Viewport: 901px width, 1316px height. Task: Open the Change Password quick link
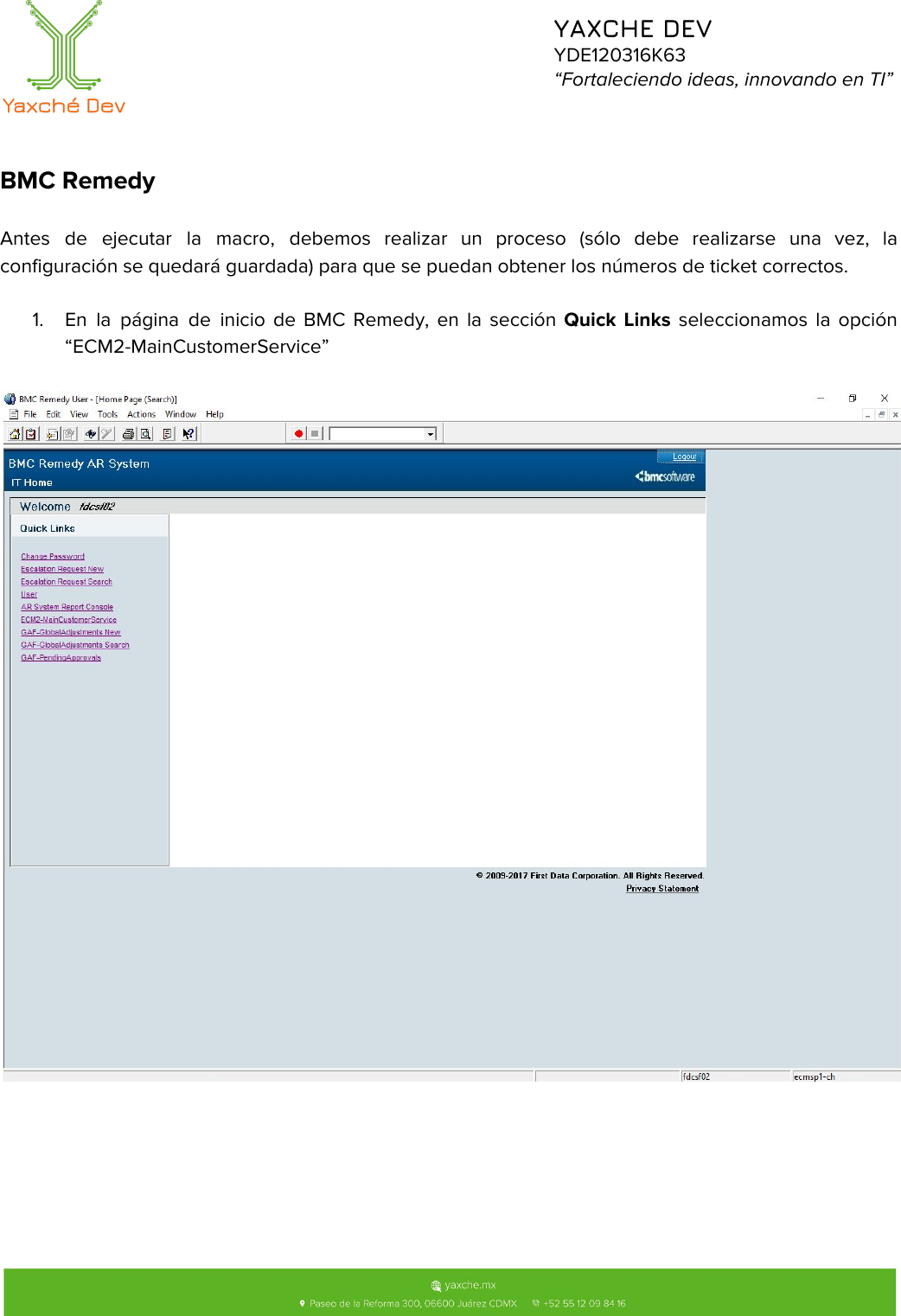pos(53,557)
